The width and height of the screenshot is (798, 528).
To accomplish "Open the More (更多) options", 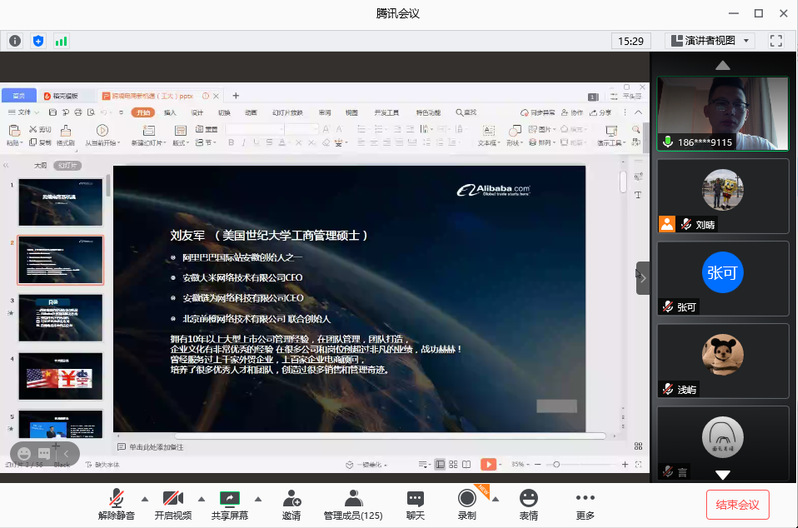I will tap(585, 504).
